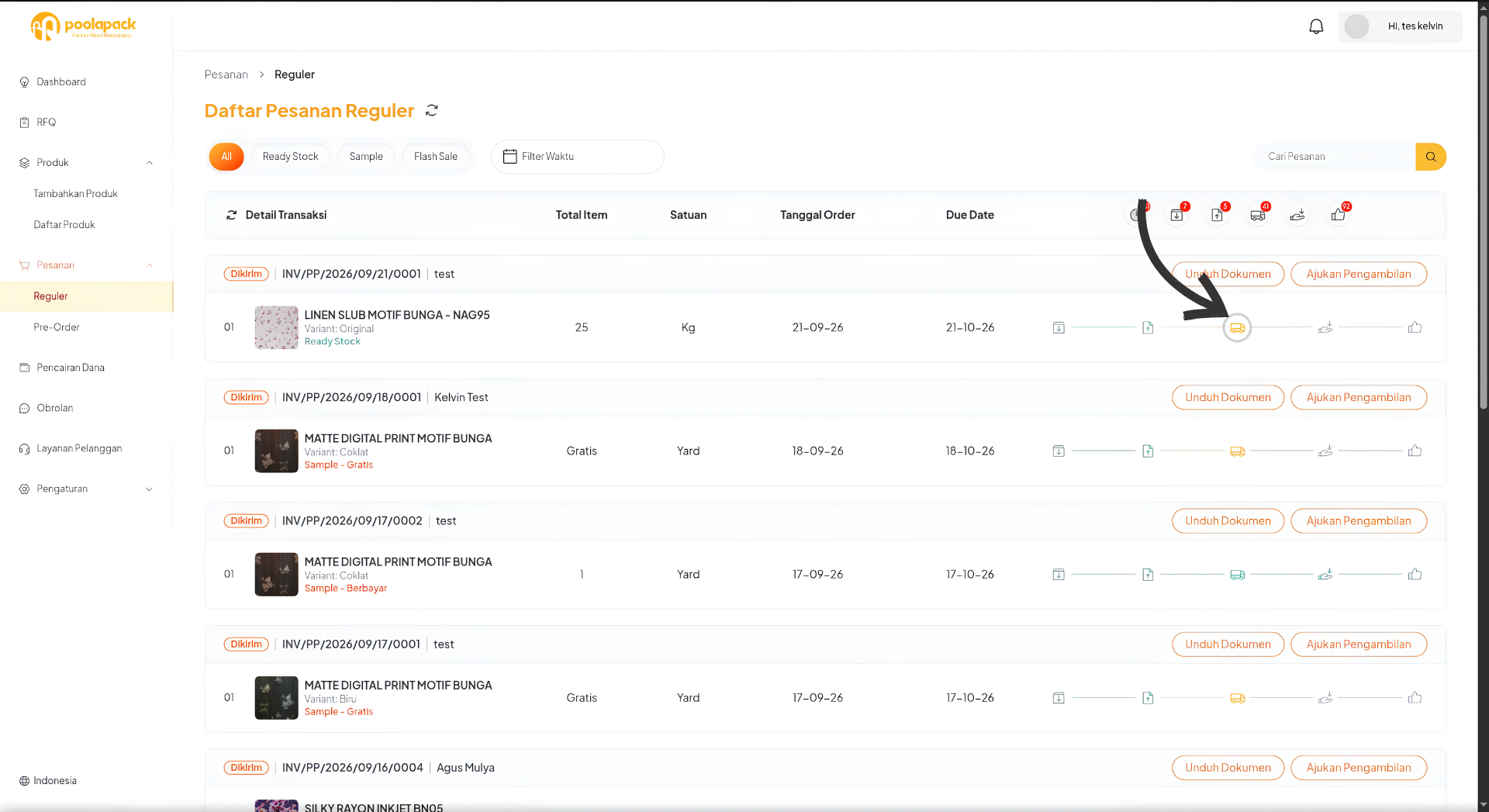Filter by hand-receive status icon in header

pyautogui.click(x=1297, y=215)
